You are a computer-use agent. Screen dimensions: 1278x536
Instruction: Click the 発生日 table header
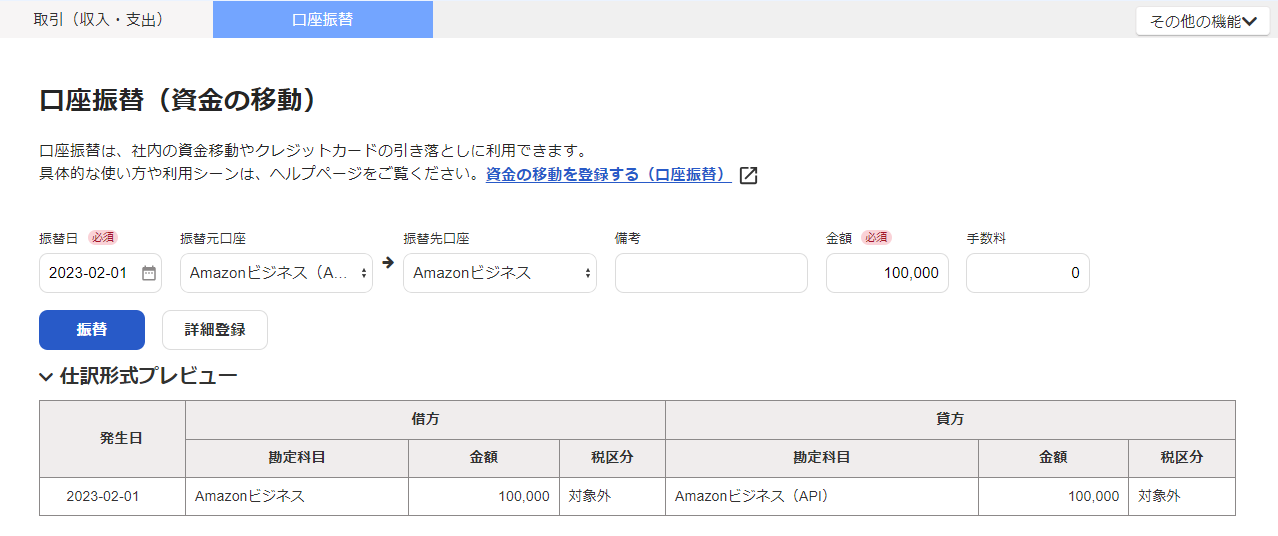(112, 439)
